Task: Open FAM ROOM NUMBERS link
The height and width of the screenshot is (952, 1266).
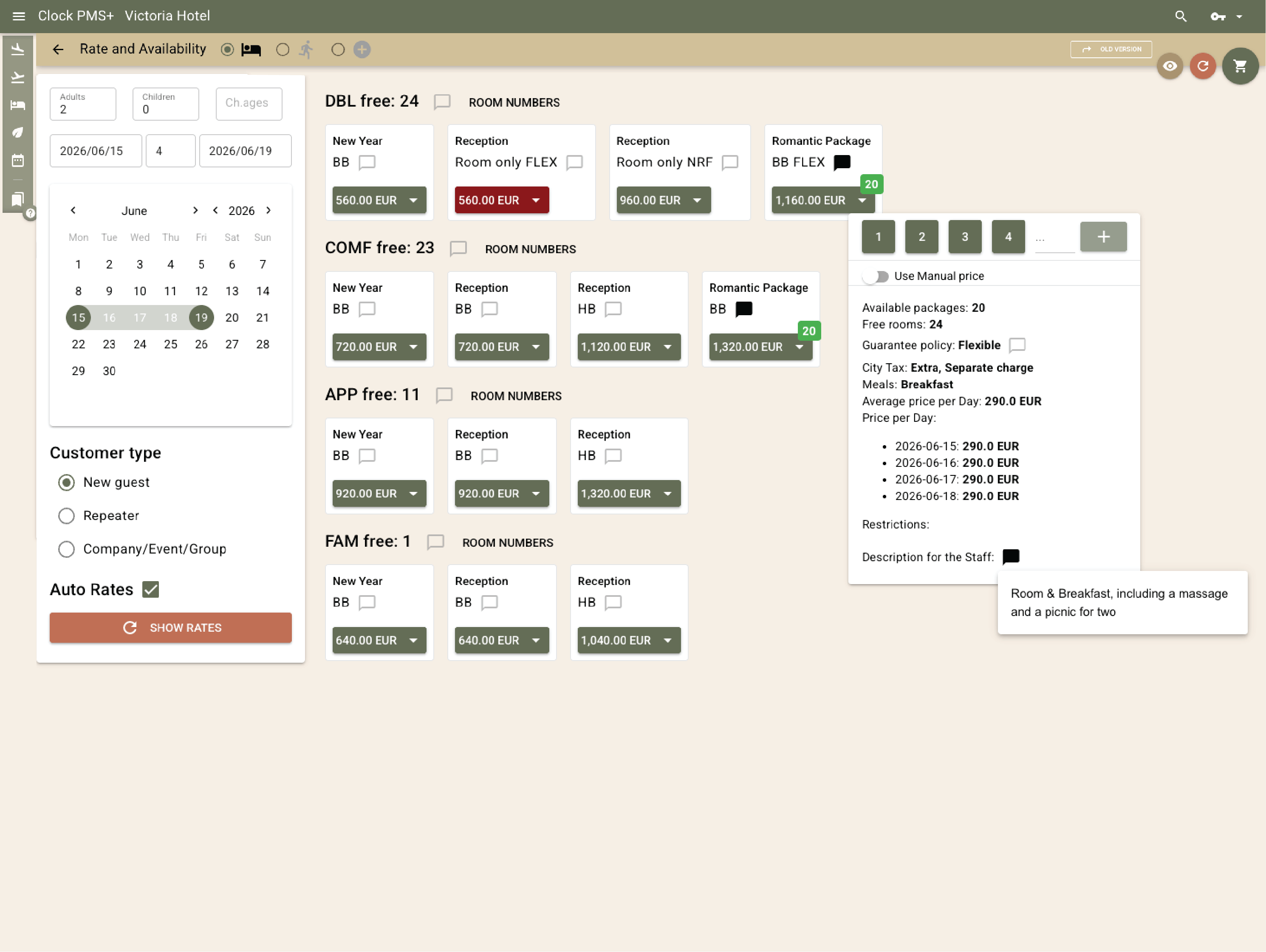Action: 507,542
